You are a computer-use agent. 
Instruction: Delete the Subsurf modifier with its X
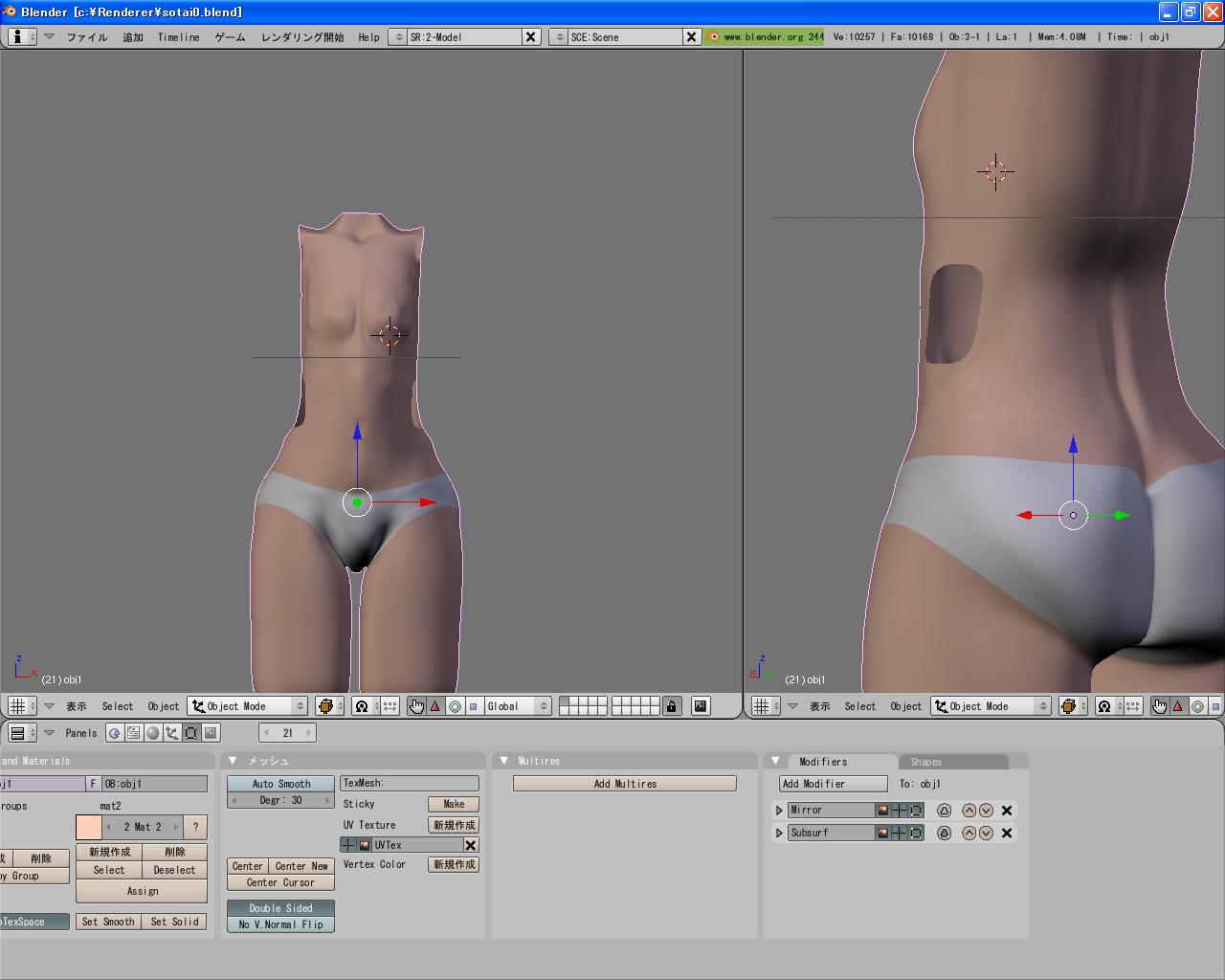(x=1007, y=834)
